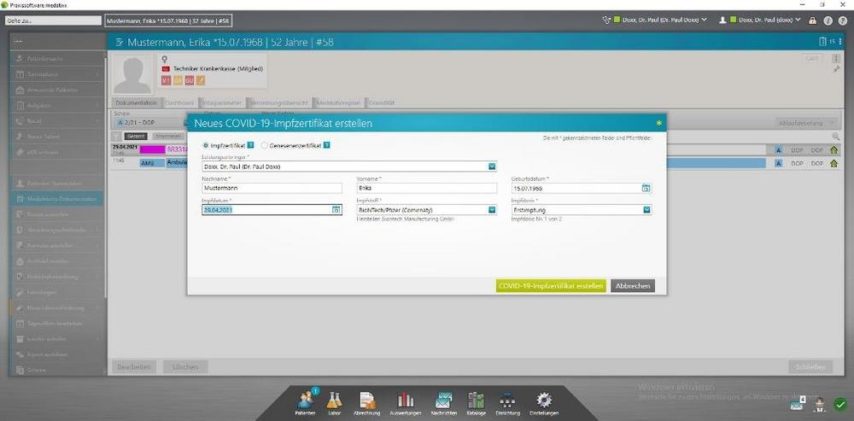
Task: Click the lock icon in top bar
Action: [811, 20]
